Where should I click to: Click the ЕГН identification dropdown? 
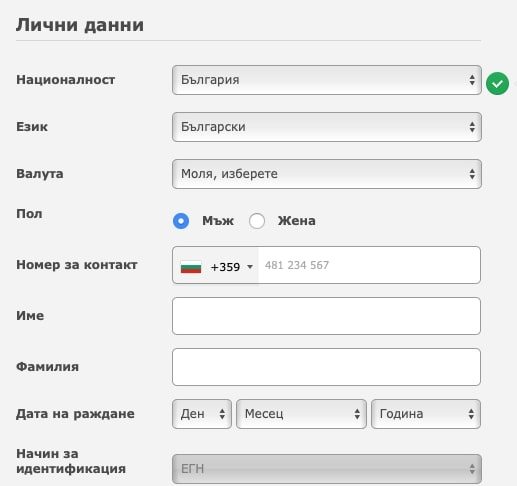click(327, 469)
